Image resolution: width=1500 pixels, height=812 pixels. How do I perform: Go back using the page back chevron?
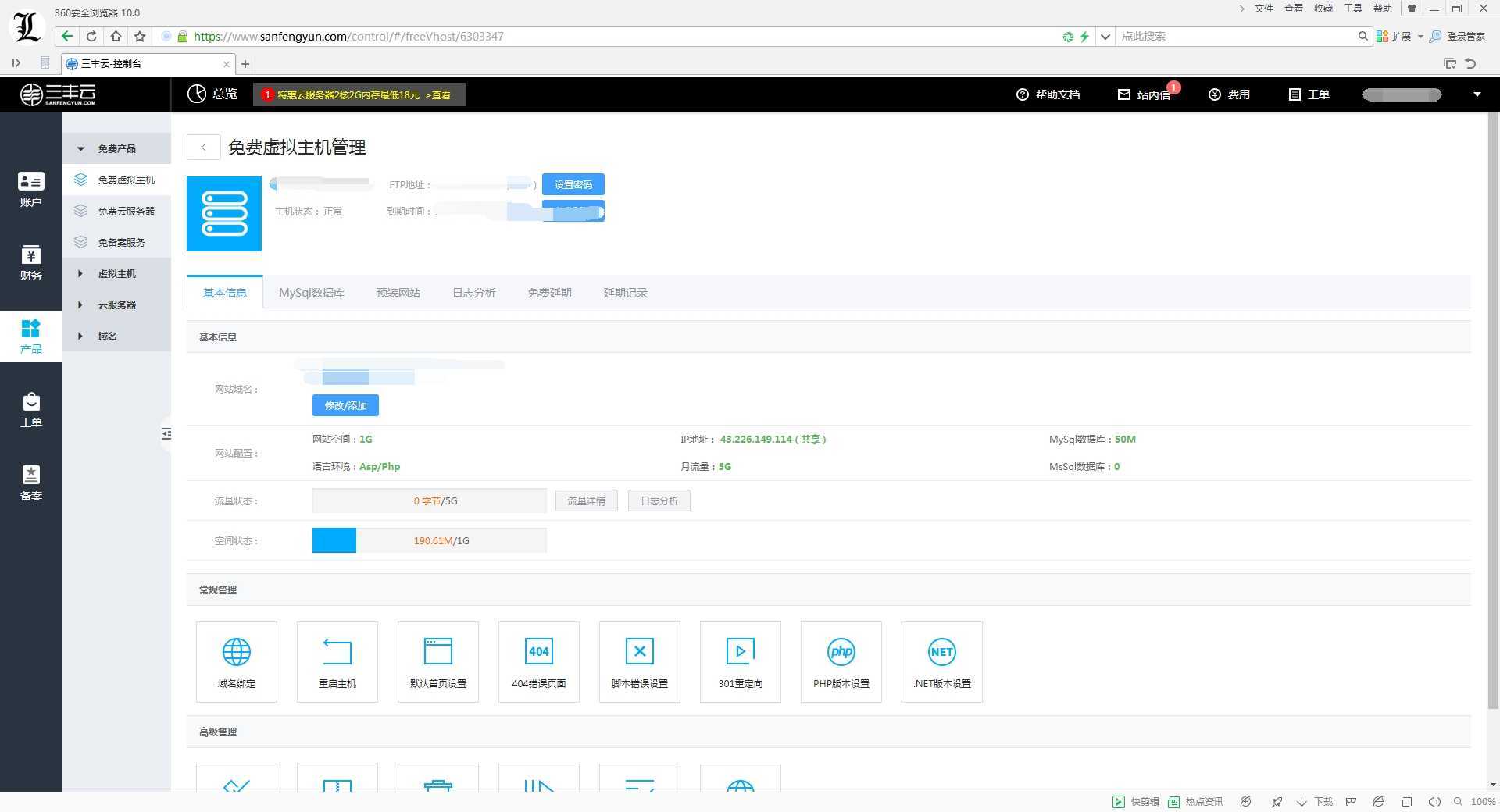click(203, 147)
